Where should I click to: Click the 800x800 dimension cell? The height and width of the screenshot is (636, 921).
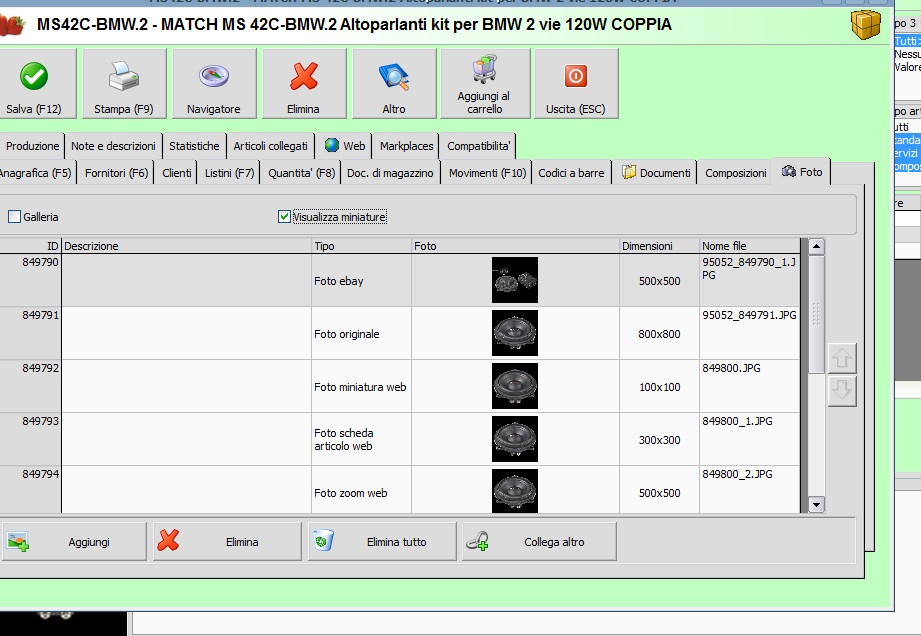coord(659,334)
